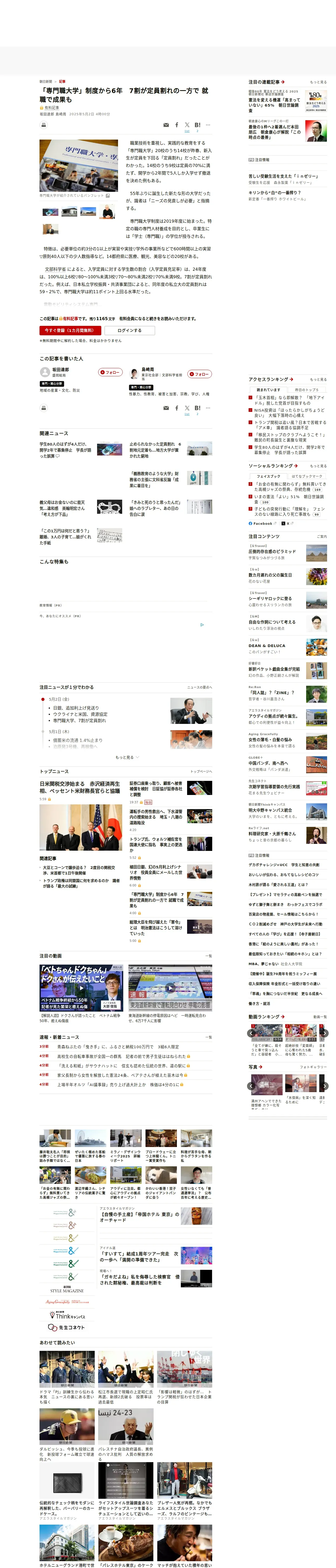This screenshot has width=336, height=1568.
Task: Play the ベトちゃんドクちゃん video
Action: (81, 987)
